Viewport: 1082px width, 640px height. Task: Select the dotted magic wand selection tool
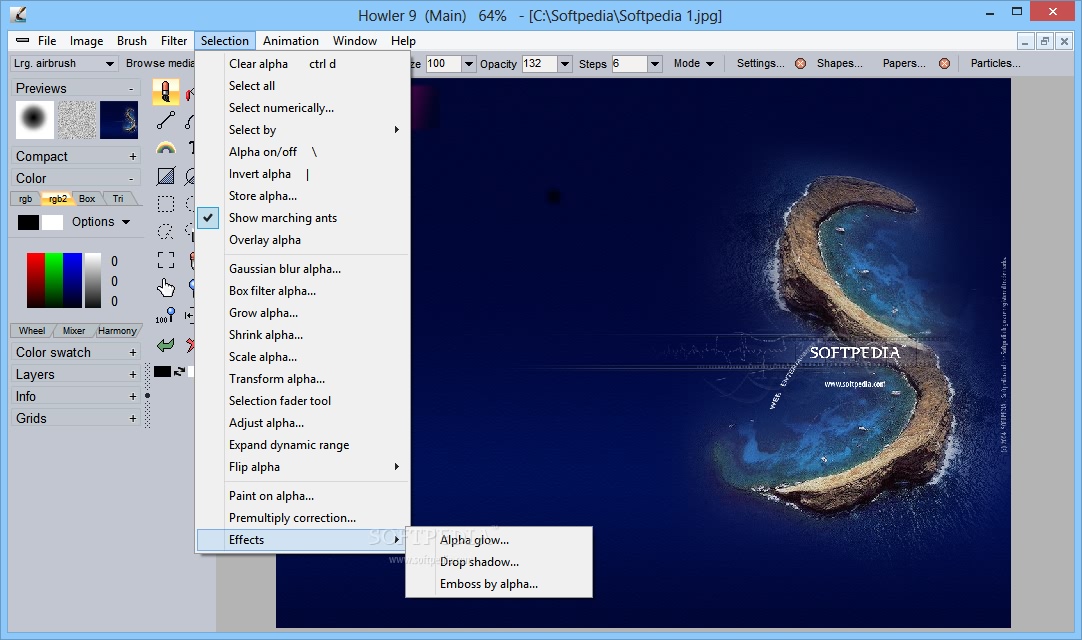pos(166,231)
